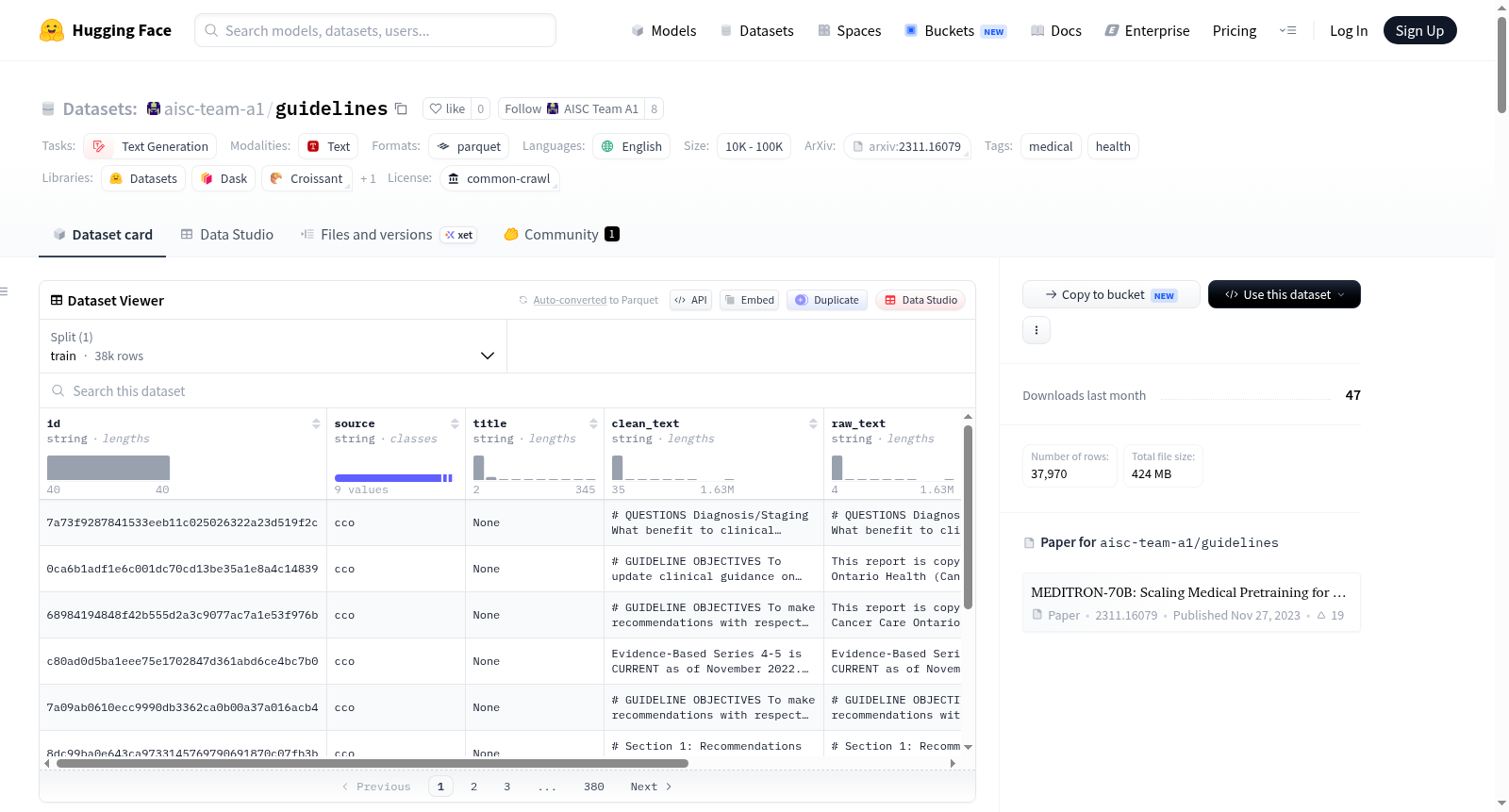Copy dataset name with the copy icon
Screen dimensions: 1509x812
(401, 108)
